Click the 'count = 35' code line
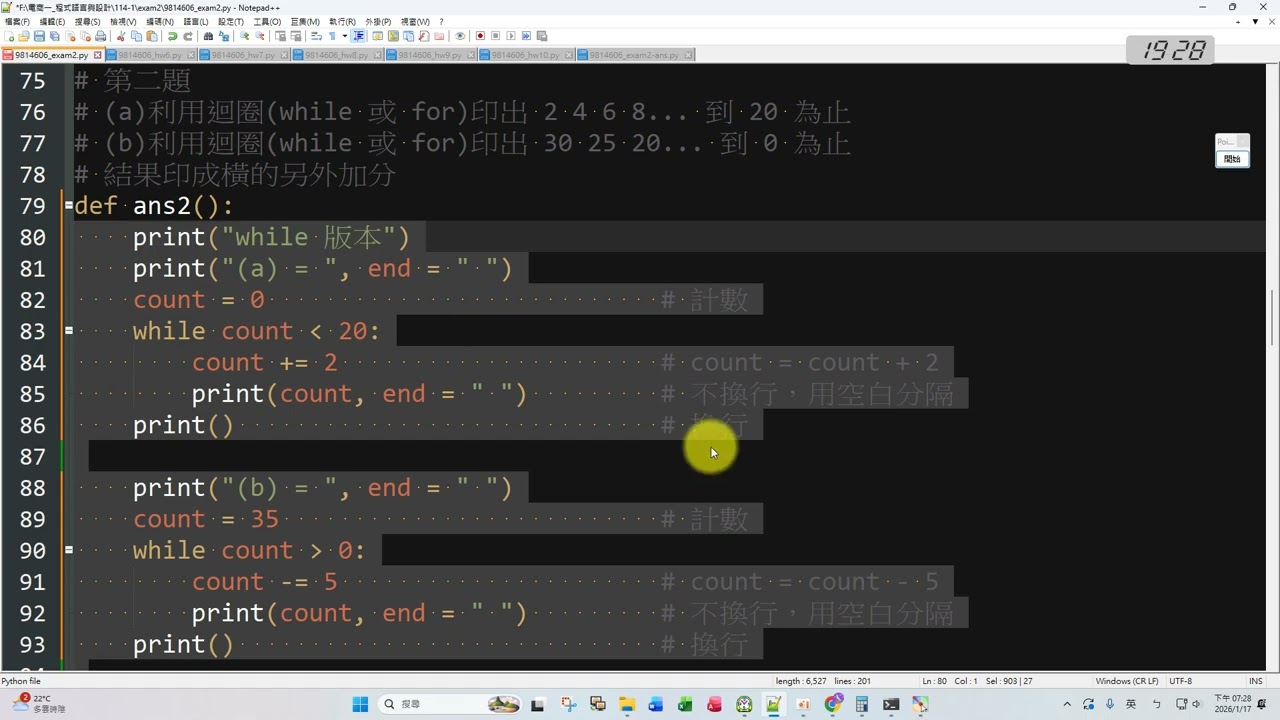1280x720 pixels. pyautogui.click(x=205, y=519)
